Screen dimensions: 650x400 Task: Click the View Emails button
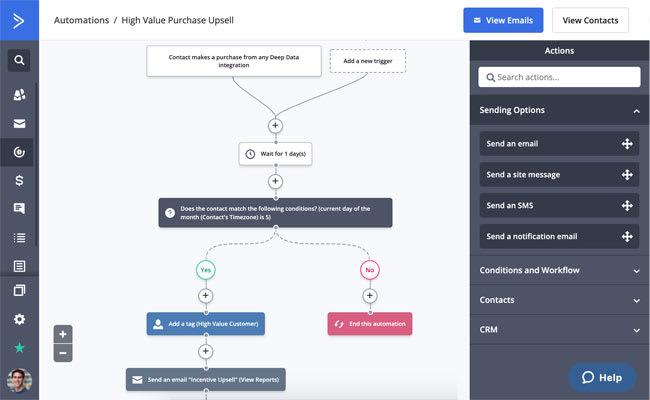tap(503, 20)
